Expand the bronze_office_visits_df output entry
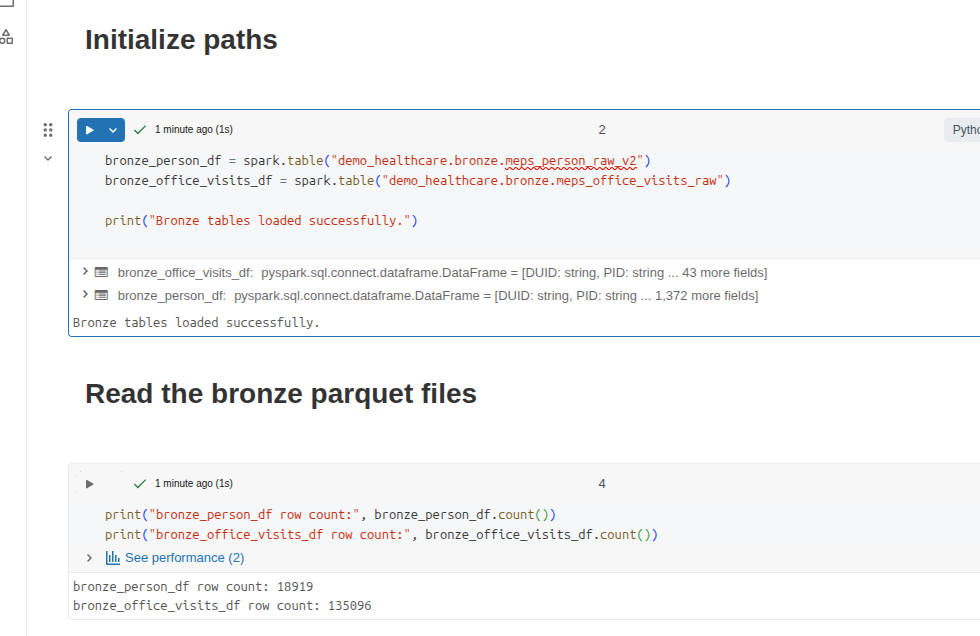980x636 pixels. [84, 271]
